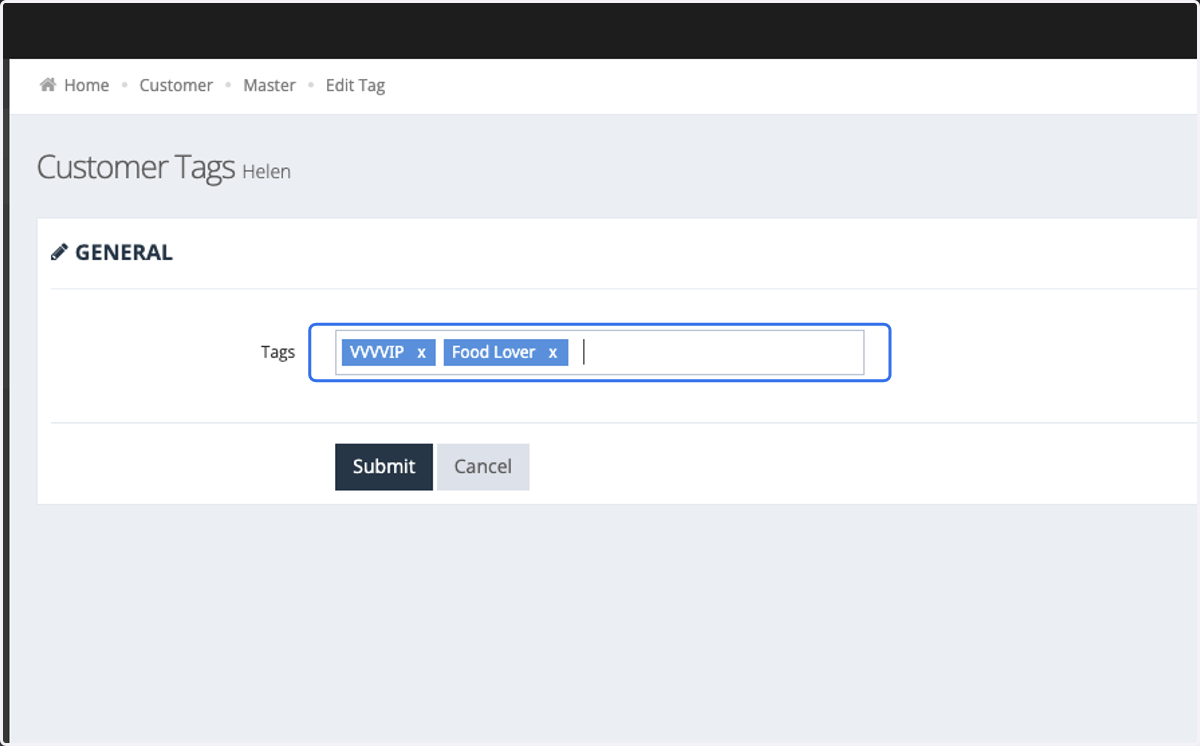Open the Master breadcrumb link
The height and width of the screenshot is (746, 1200).
tap(269, 85)
